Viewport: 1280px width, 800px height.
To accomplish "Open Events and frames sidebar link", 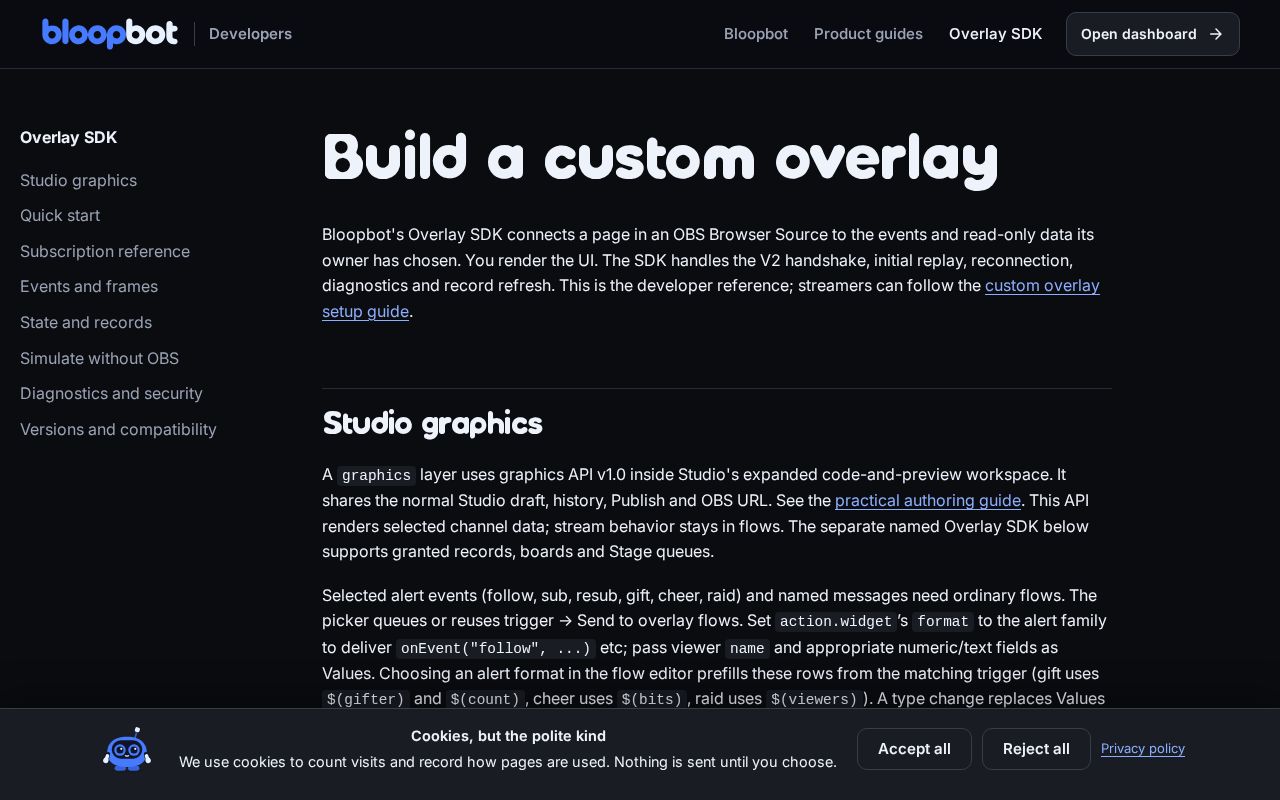I will (x=89, y=286).
